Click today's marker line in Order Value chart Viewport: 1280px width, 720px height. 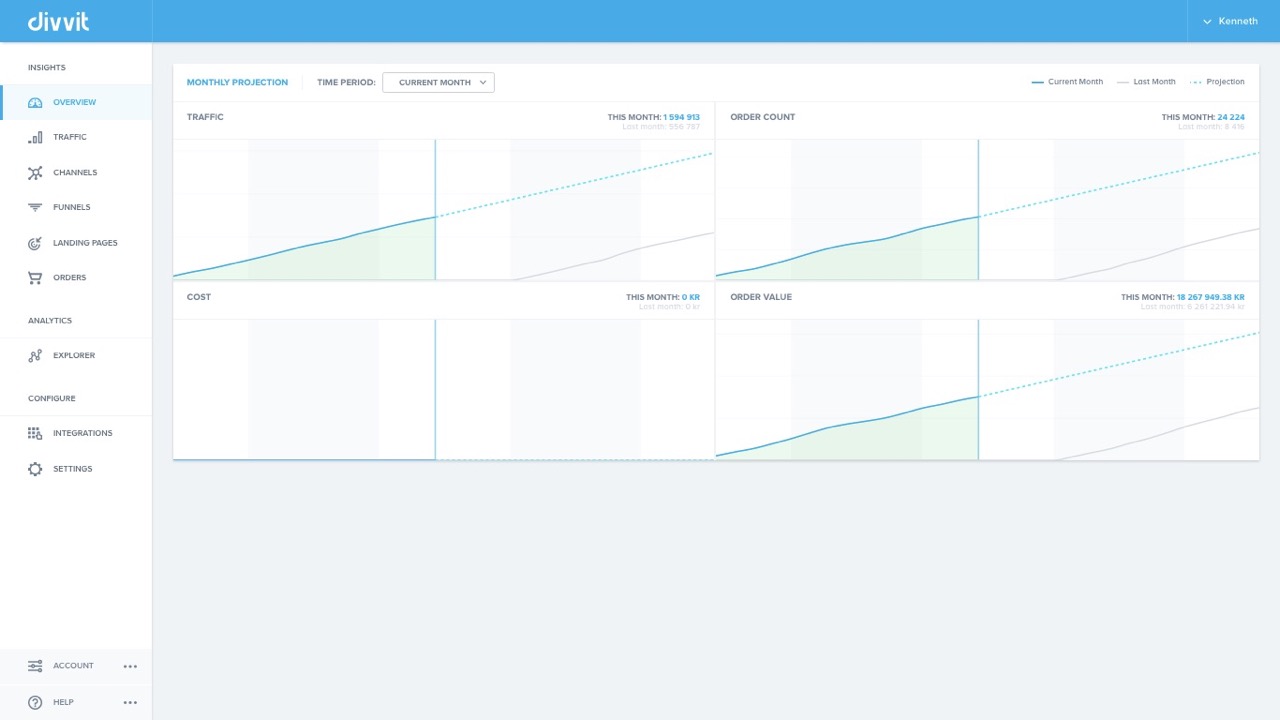[x=978, y=389]
